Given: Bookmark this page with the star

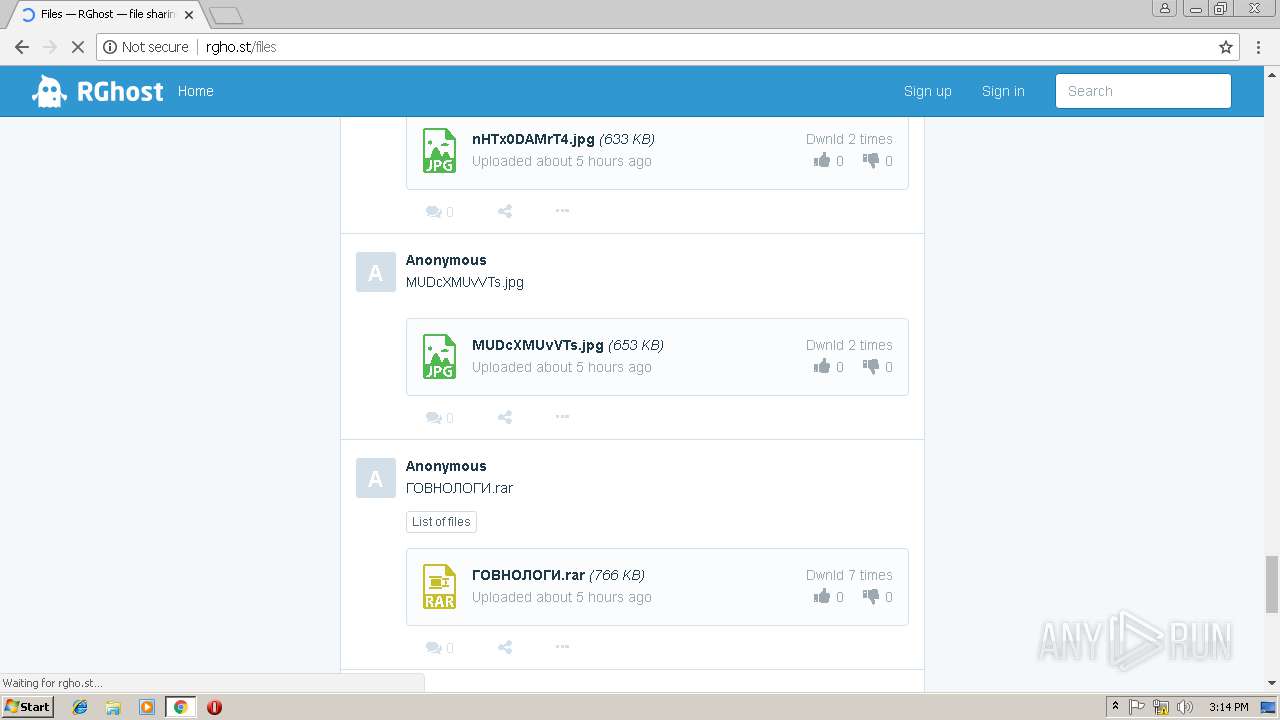Looking at the screenshot, I should 1226,47.
